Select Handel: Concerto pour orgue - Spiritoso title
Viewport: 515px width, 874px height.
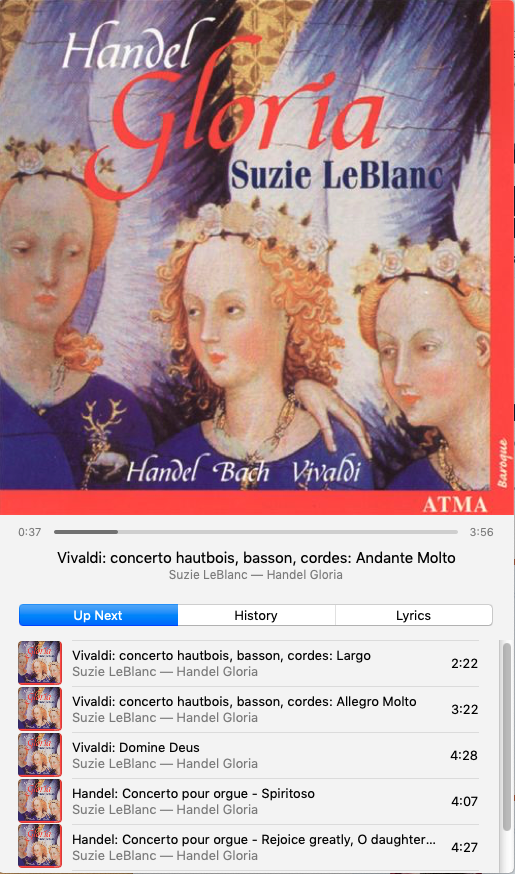click(193, 793)
